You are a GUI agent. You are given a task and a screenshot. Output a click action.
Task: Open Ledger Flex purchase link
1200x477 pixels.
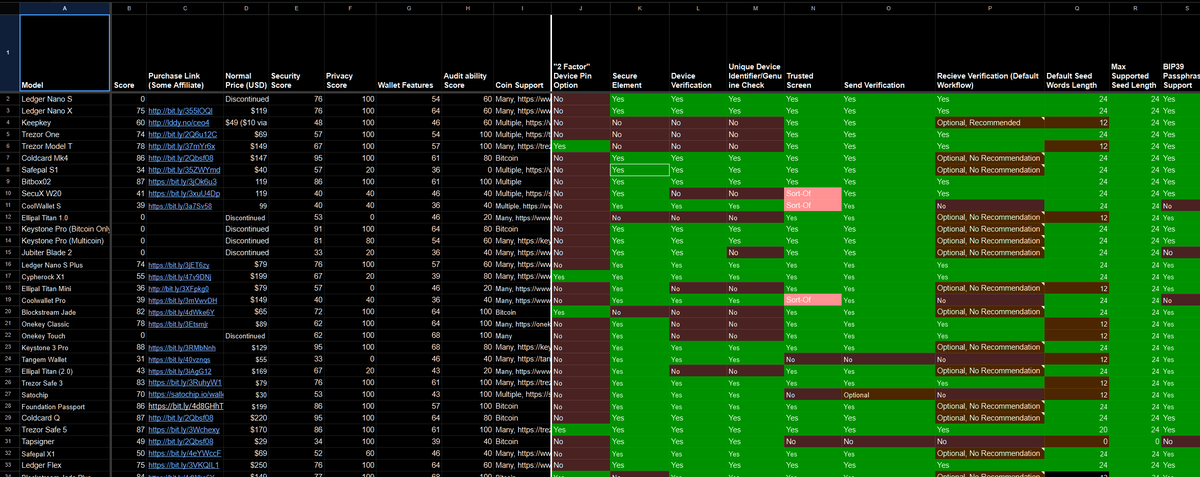coord(182,466)
